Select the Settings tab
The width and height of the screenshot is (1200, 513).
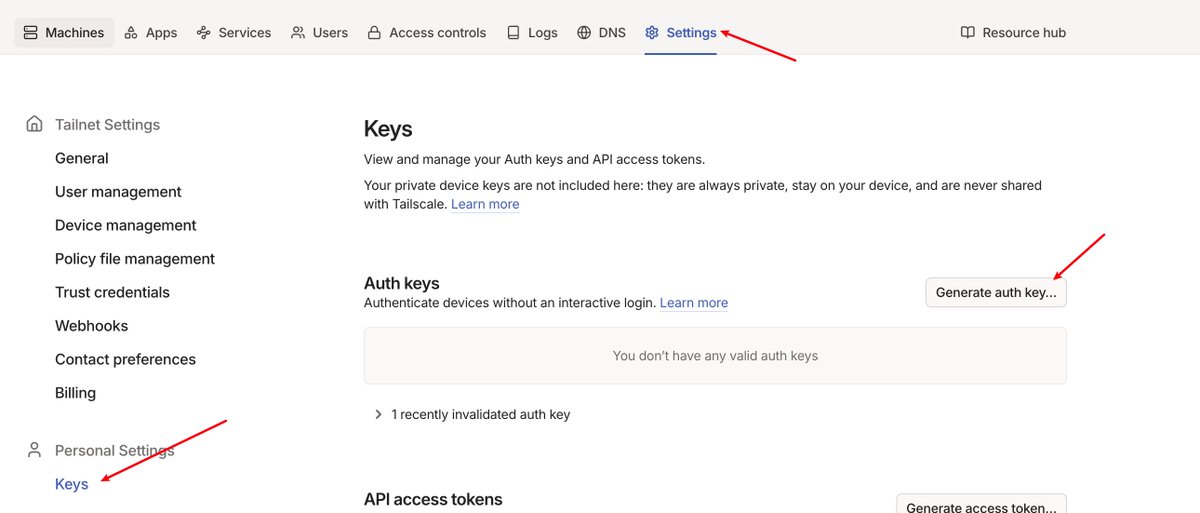[x=681, y=32]
